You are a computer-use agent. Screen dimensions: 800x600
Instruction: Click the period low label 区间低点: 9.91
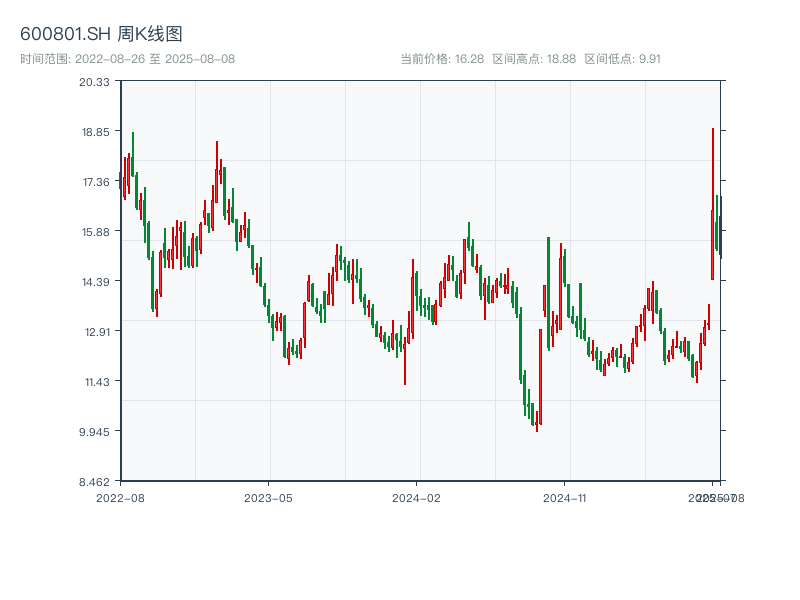[x=622, y=59]
